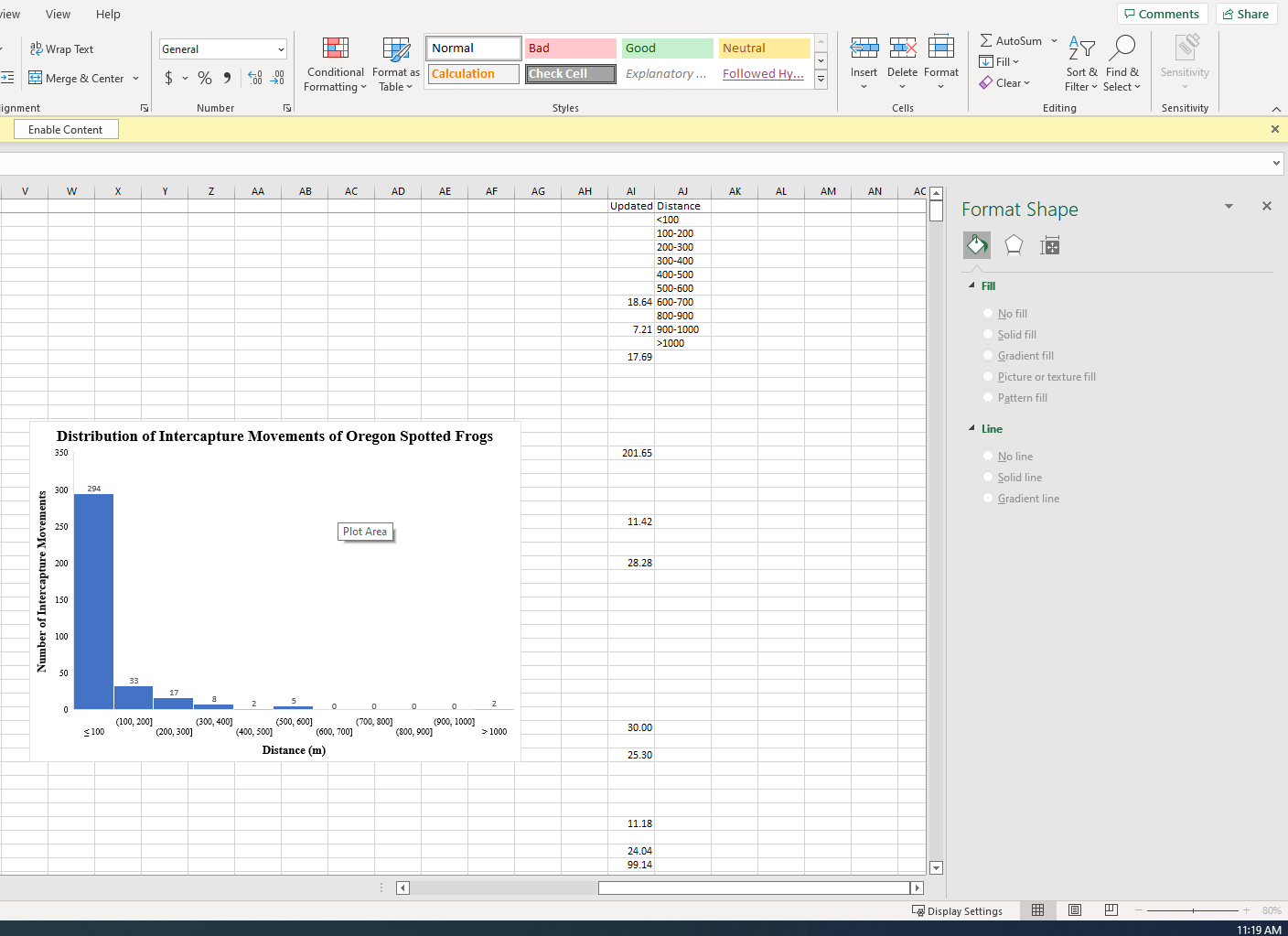1288x936 pixels.
Task: Expand the cell styles gallery
Action: pyautogui.click(x=821, y=81)
